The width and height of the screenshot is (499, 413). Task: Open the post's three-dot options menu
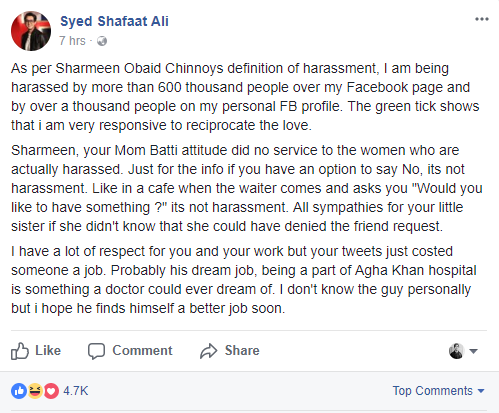(x=482, y=19)
